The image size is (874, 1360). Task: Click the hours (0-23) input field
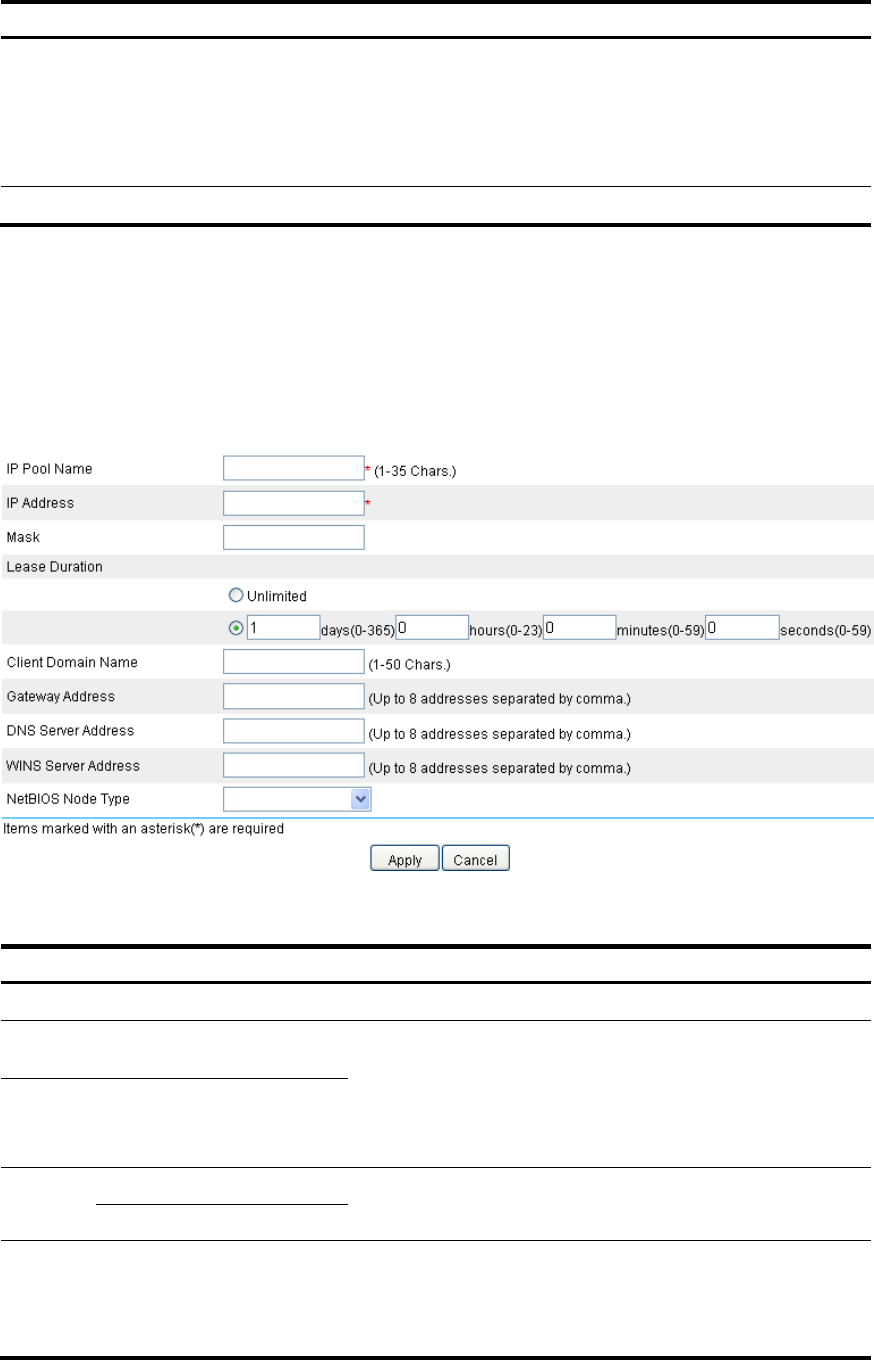click(x=432, y=628)
